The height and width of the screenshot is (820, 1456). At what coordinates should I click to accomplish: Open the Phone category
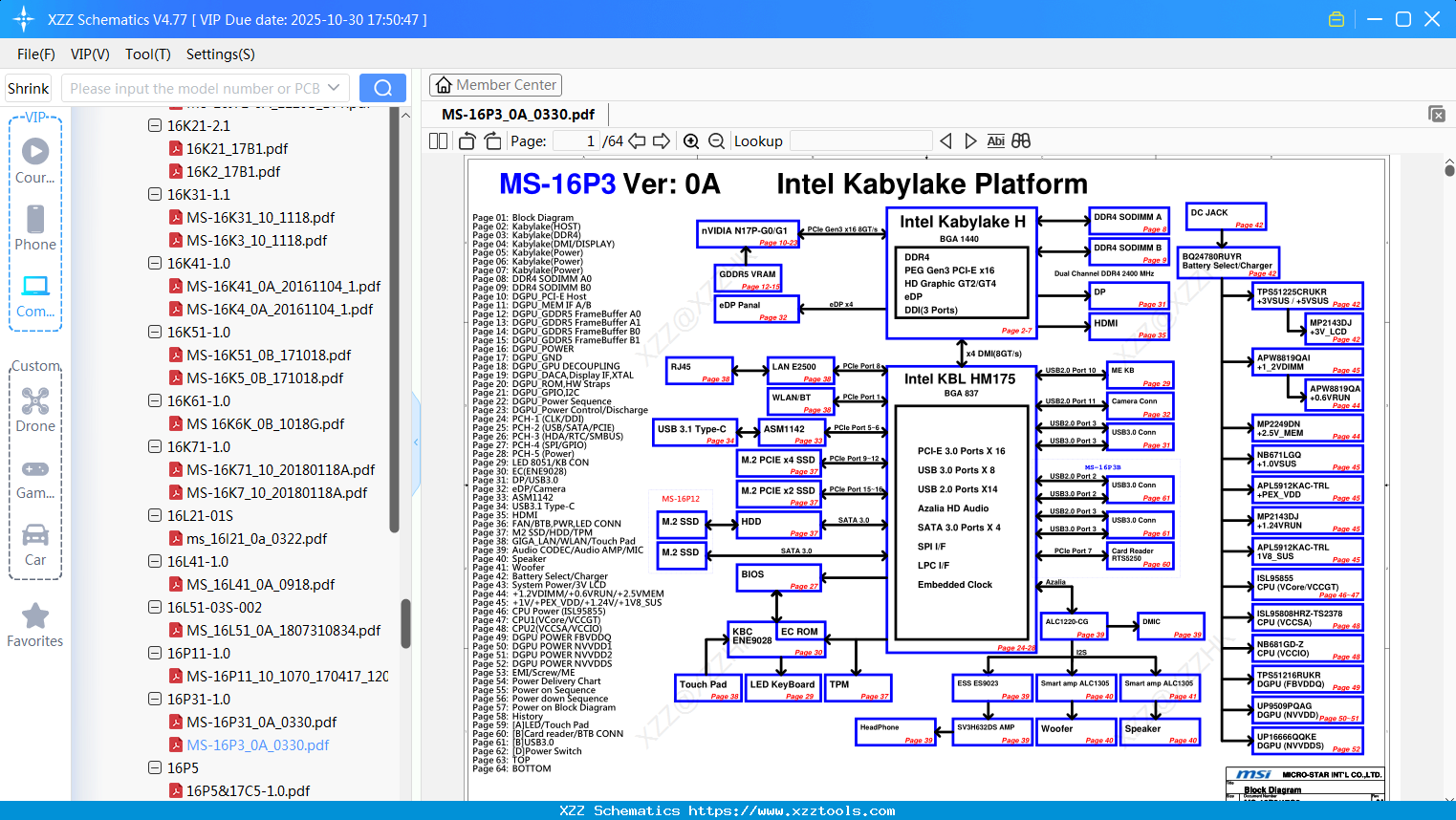[x=35, y=228]
